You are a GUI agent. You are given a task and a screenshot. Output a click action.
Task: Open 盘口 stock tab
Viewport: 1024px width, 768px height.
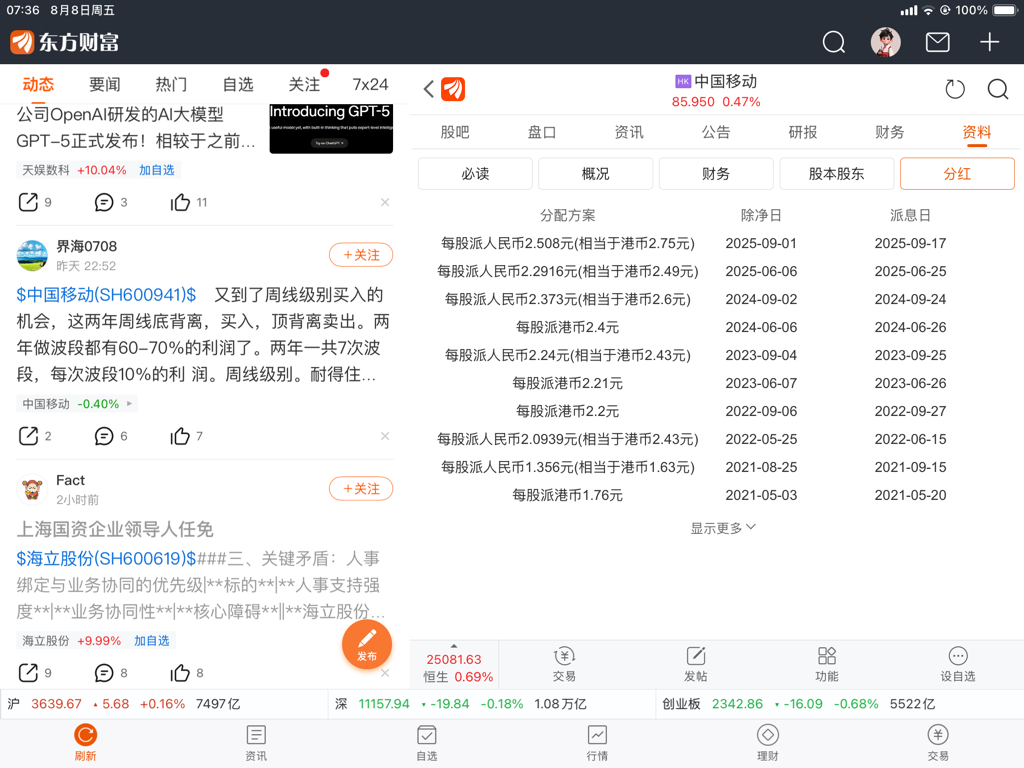(541, 133)
